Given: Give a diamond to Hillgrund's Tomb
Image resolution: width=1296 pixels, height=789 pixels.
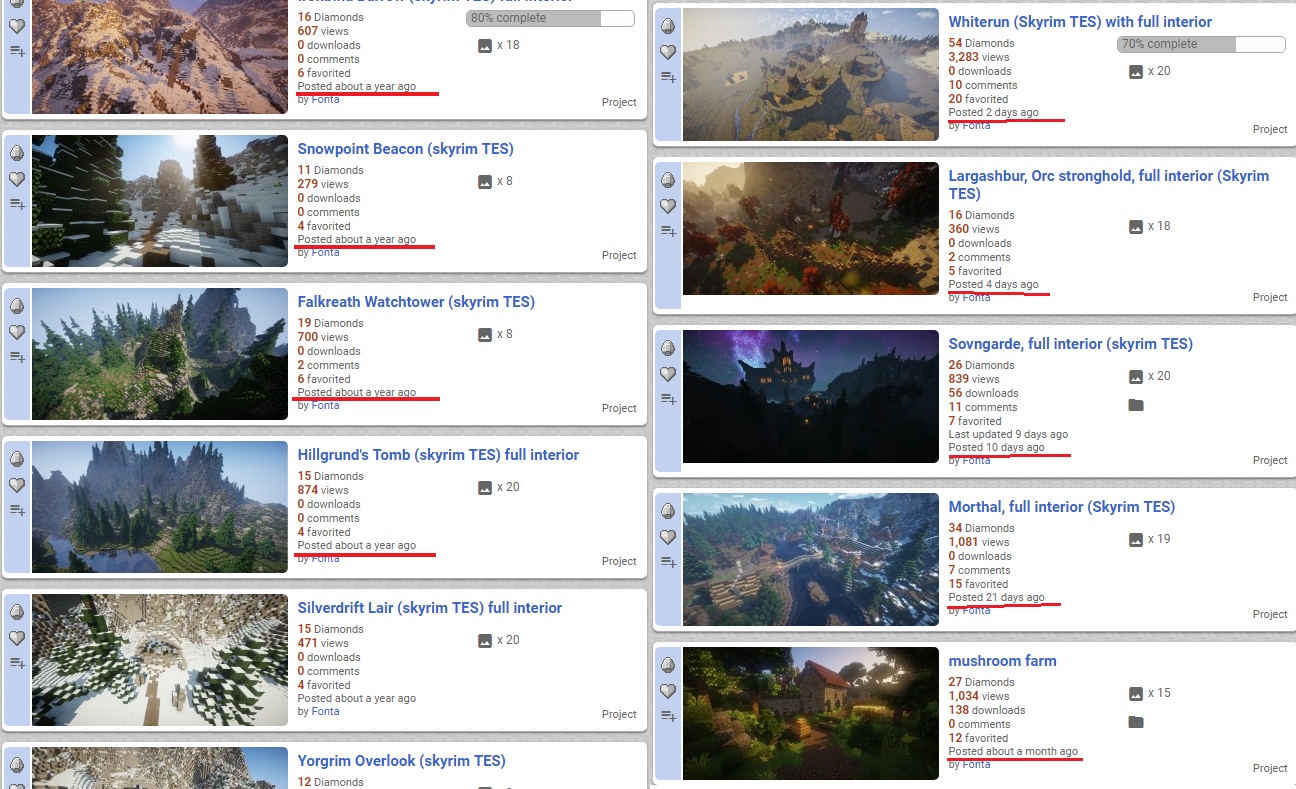Looking at the screenshot, I should click(x=17, y=460).
